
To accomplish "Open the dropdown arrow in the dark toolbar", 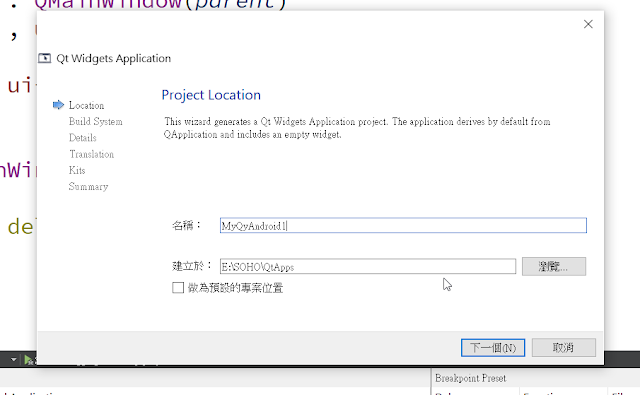I will click(x=13, y=359).
